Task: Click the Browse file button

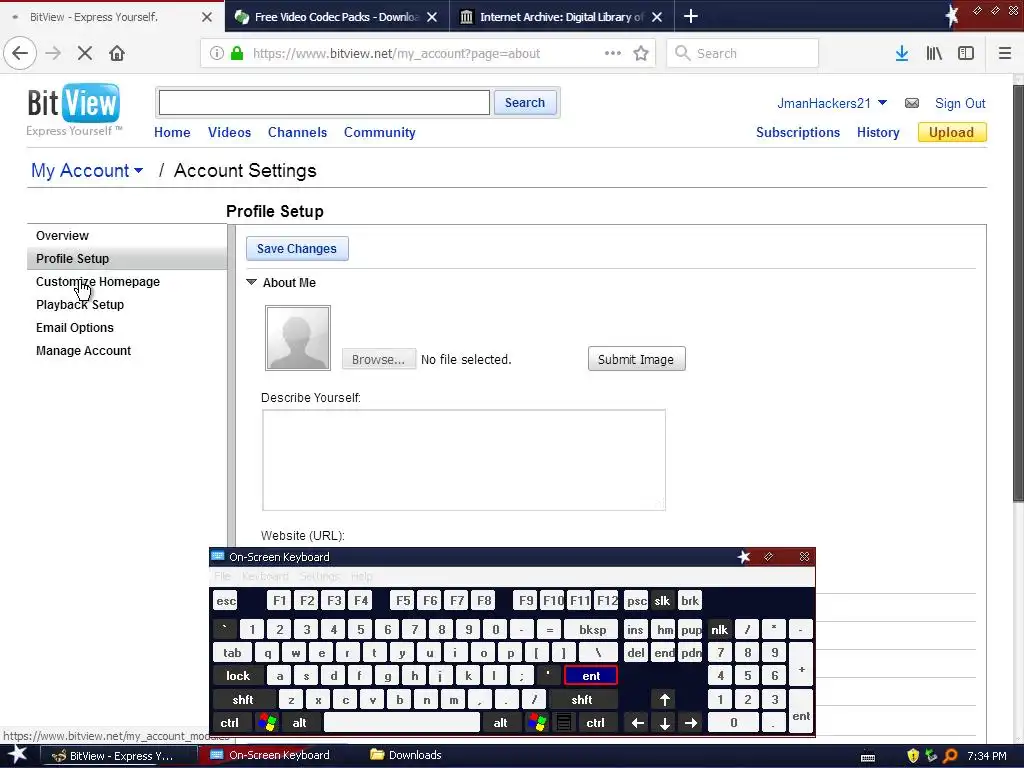Action: [379, 359]
